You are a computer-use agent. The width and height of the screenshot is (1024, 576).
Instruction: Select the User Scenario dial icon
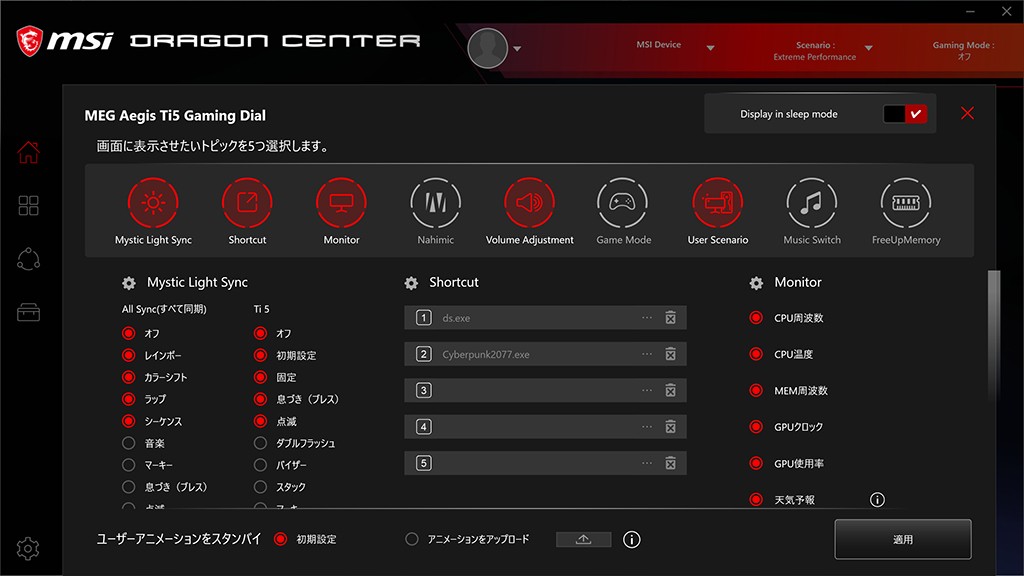[718, 203]
